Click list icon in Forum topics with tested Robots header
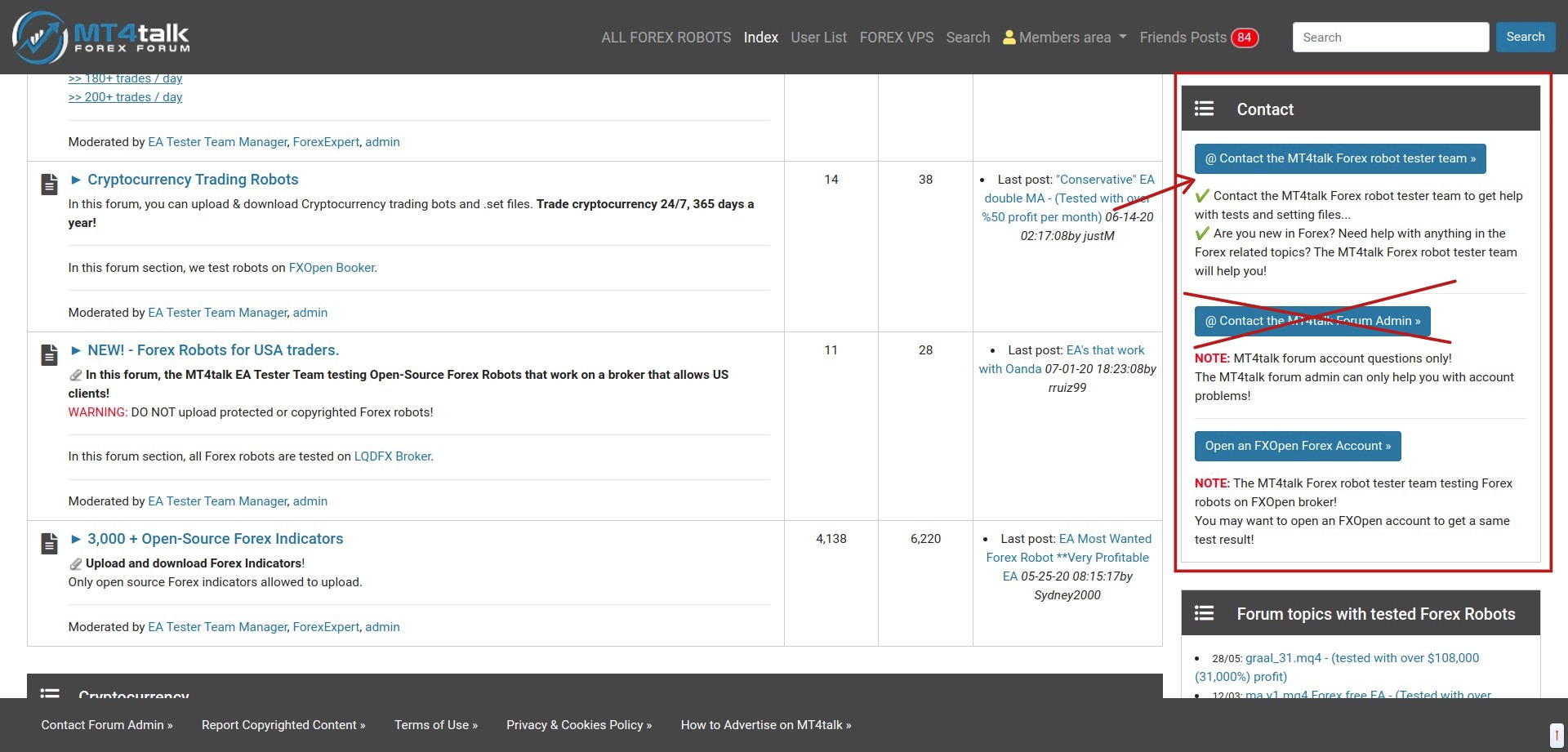The width and height of the screenshot is (1568, 752). pyautogui.click(x=1204, y=613)
